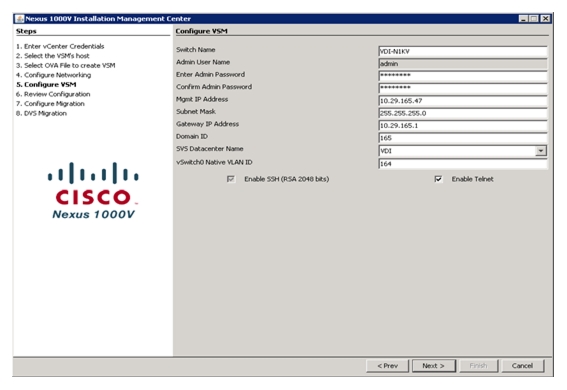Select step 5 Configure VSM
567x390 pixels.
pyautogui.click(x=46, y=85)
